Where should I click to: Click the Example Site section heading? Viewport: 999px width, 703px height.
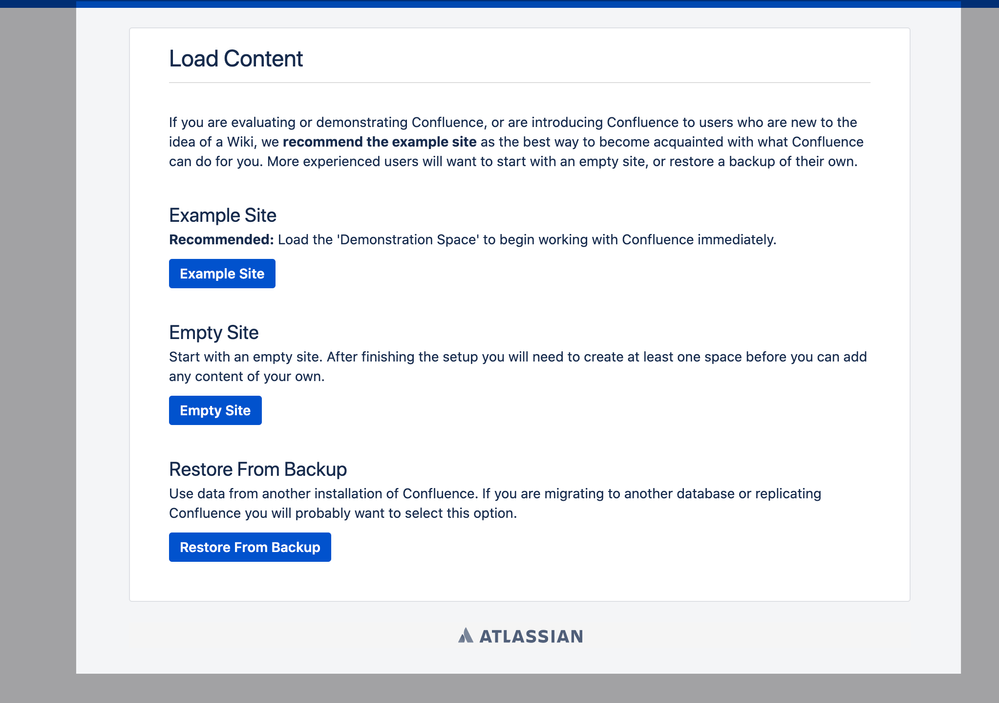point(222,215)
